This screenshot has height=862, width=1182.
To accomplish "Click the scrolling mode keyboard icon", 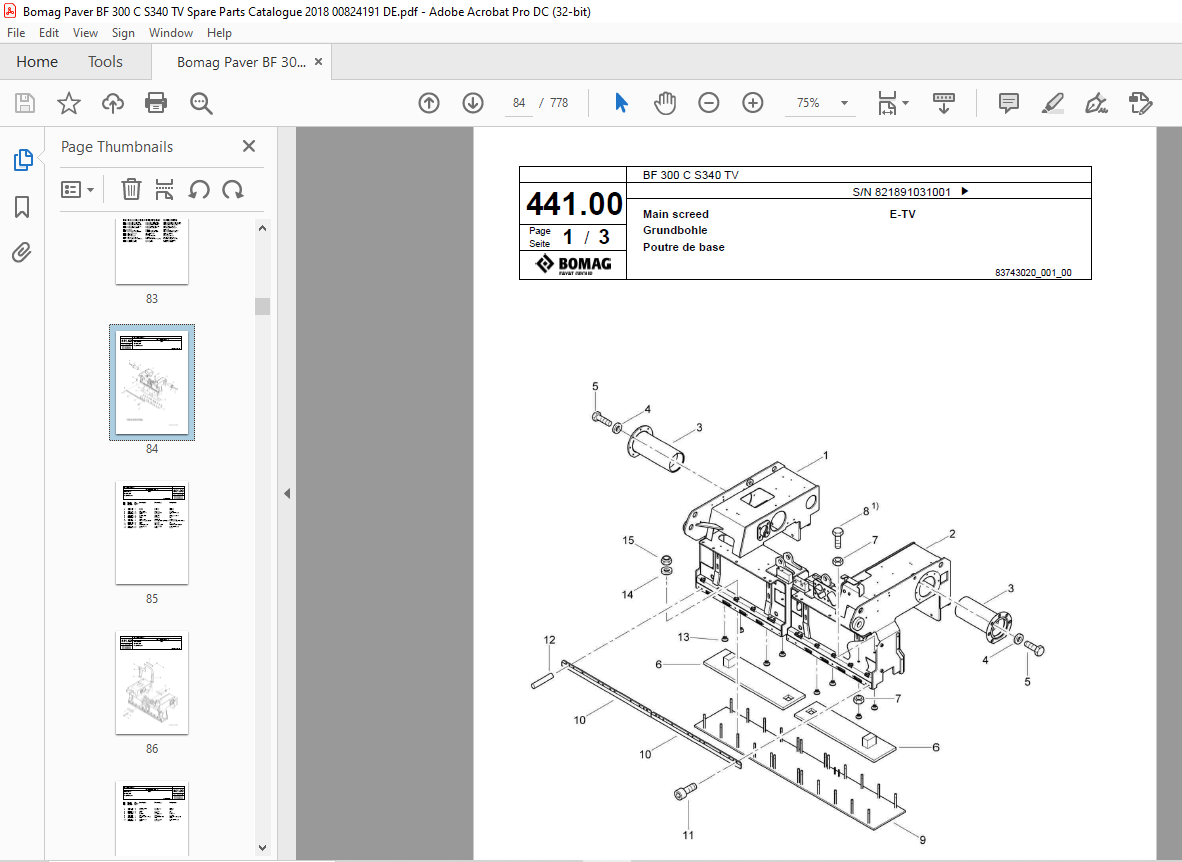I will tap(944, 103).
